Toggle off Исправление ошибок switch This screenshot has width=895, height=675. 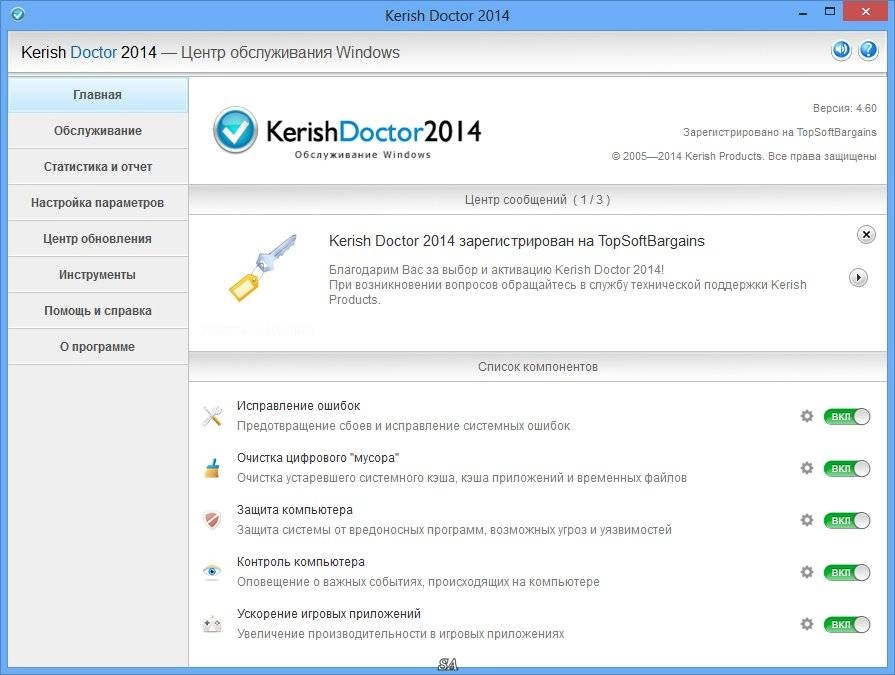pyautogui.click(x=846, y=417)
